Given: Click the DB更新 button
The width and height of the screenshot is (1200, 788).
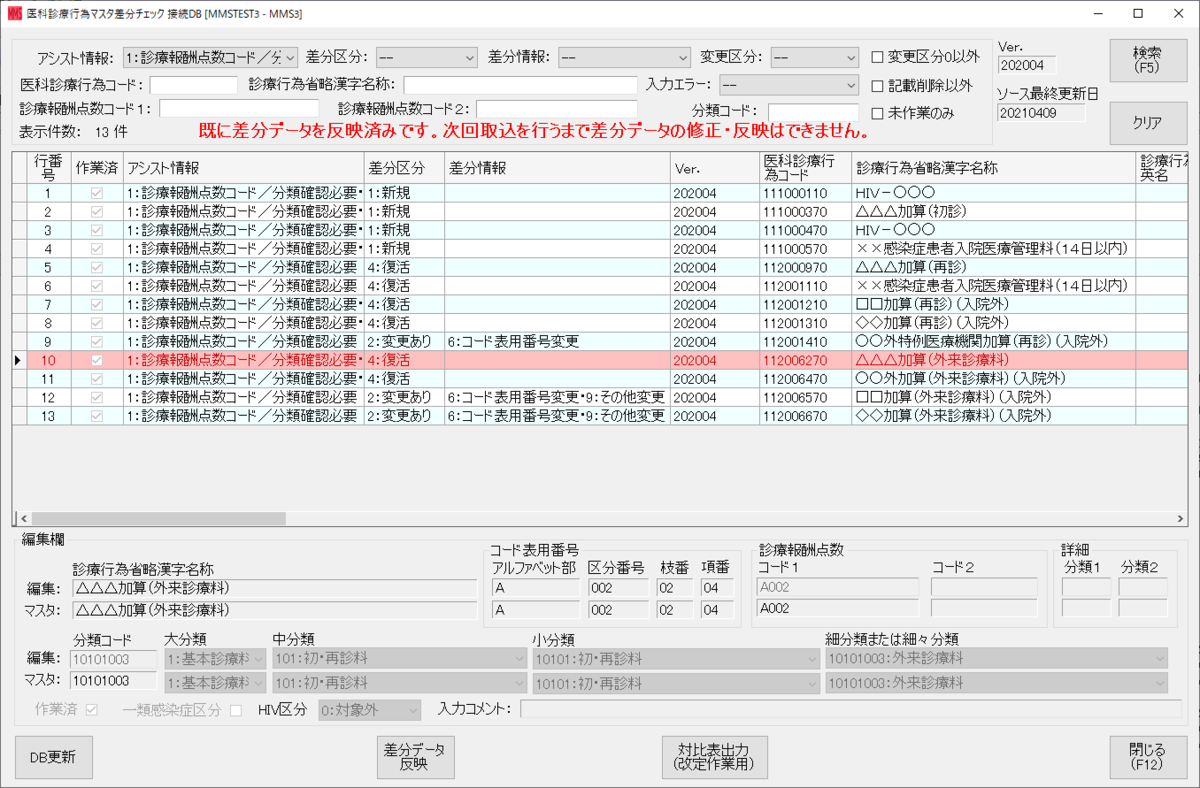Looking at the screenshot, I should pos(53,757).
